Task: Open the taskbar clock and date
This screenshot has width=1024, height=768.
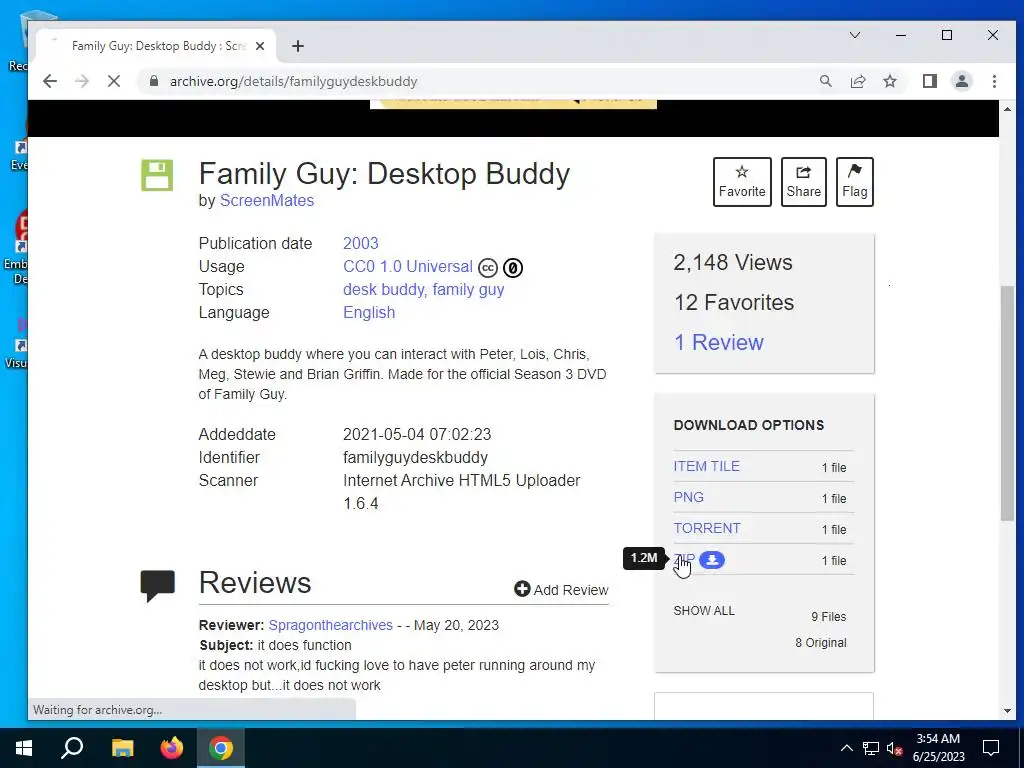Action: (x=938, y=748)
